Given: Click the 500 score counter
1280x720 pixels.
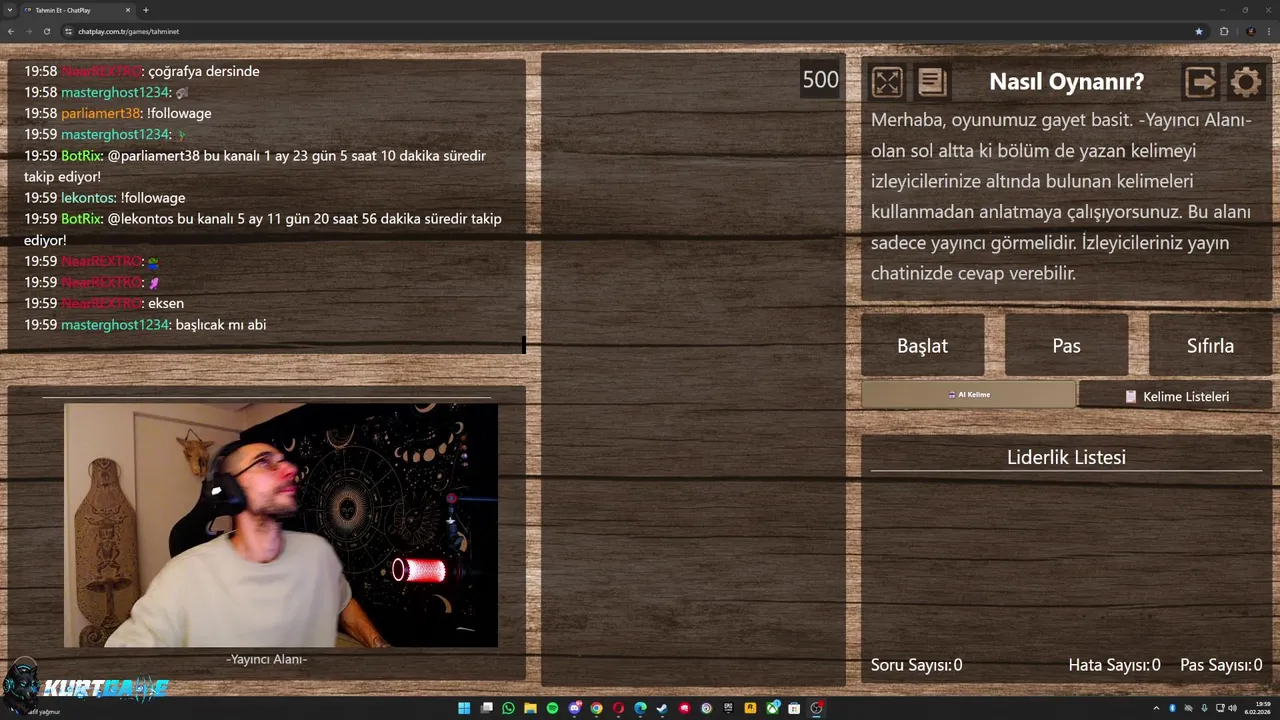Looking at the screenshot, I should tap(820, 80).
